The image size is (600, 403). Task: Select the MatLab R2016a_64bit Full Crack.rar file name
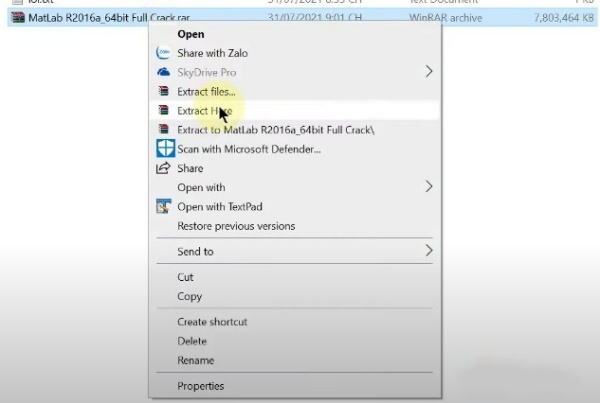pyautogui.click(x=109, y=18)
